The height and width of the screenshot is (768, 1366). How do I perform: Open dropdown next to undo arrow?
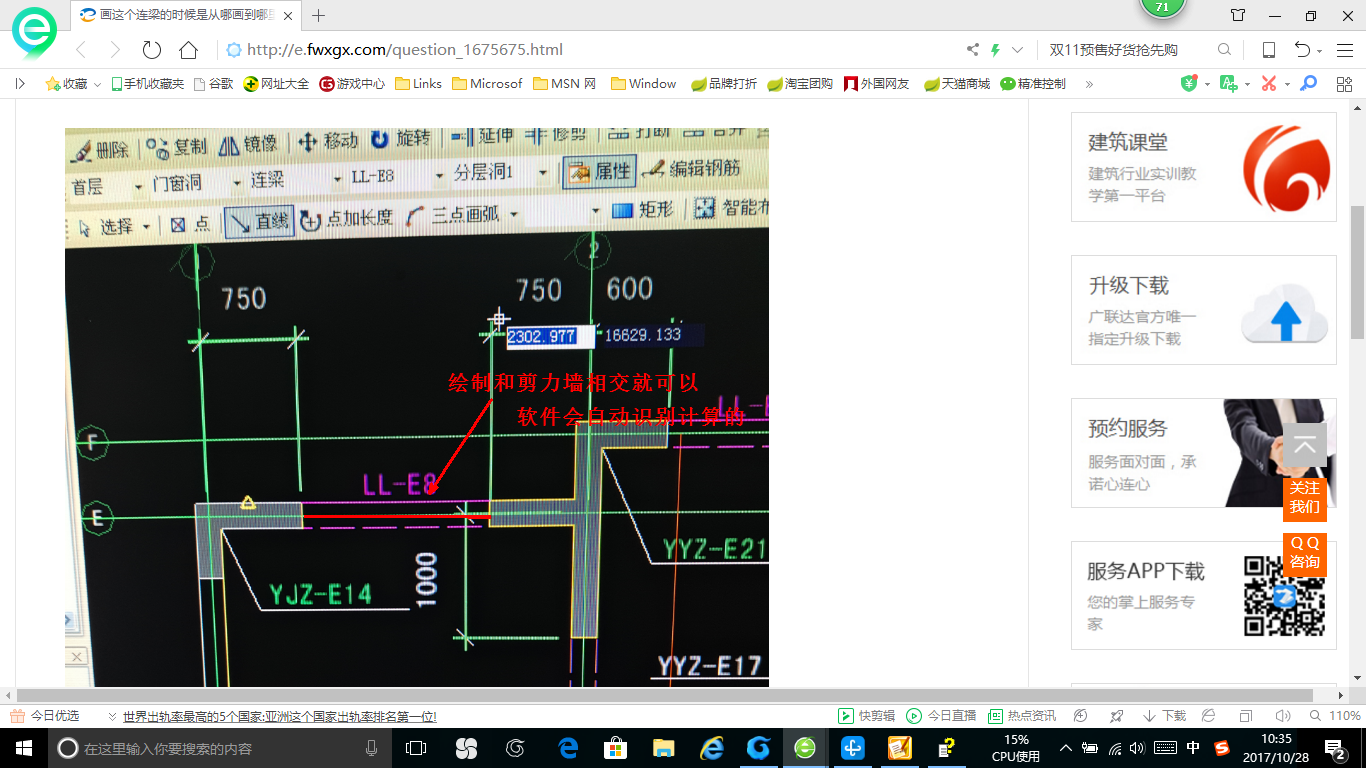click(1320, 51)
